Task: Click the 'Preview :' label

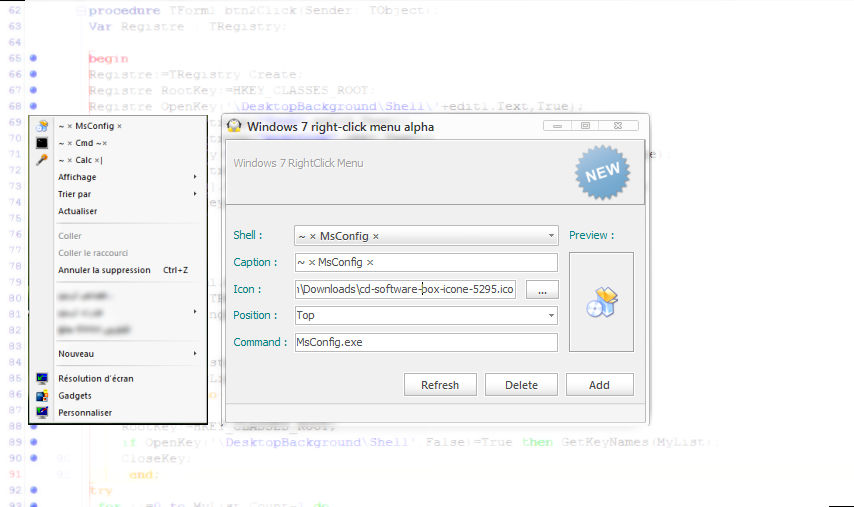Action: [591, 235]
